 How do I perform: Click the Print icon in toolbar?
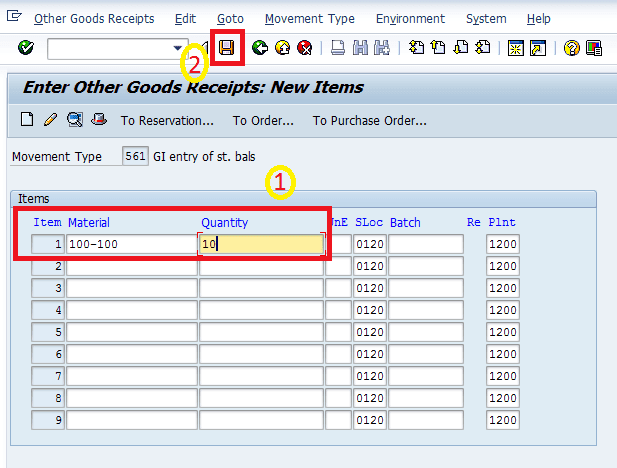coord(338,48)
